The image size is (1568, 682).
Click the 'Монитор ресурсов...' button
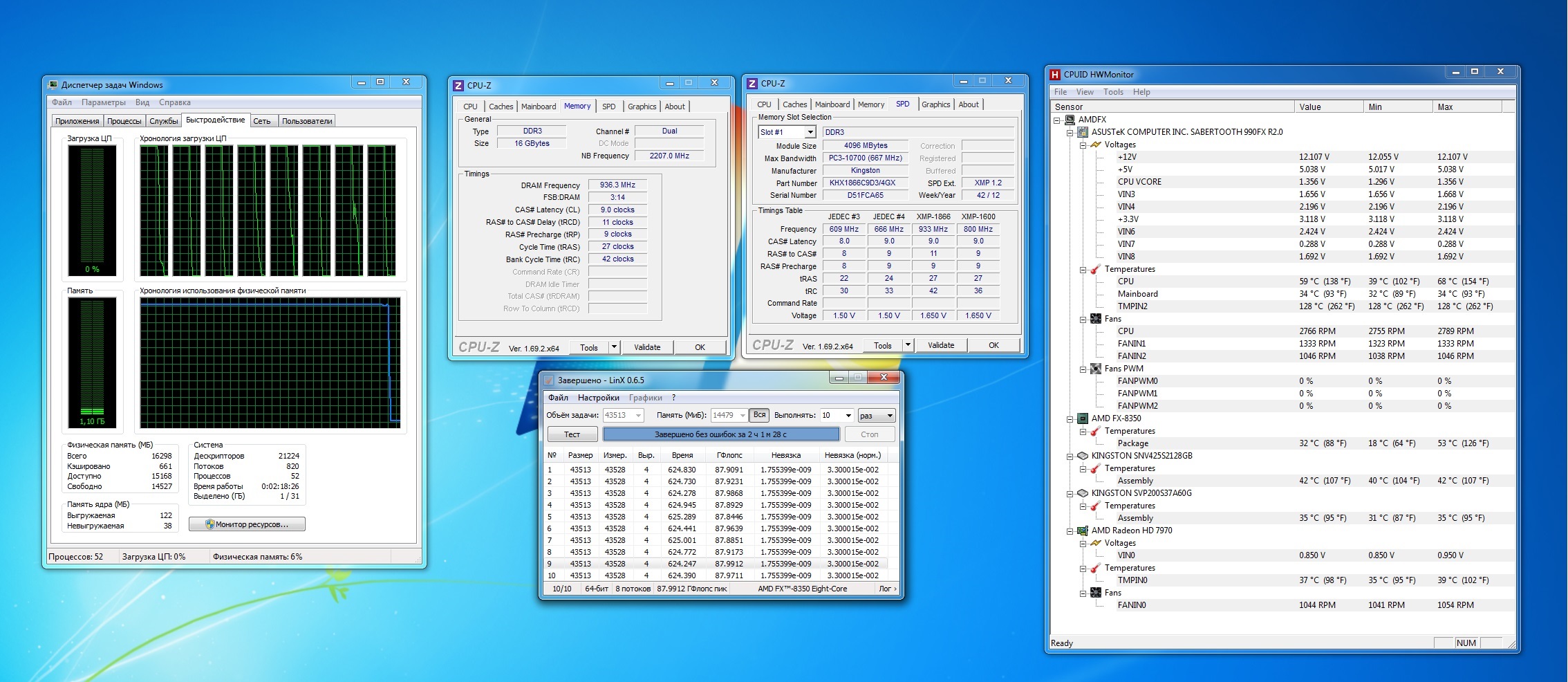click(247, 524)
